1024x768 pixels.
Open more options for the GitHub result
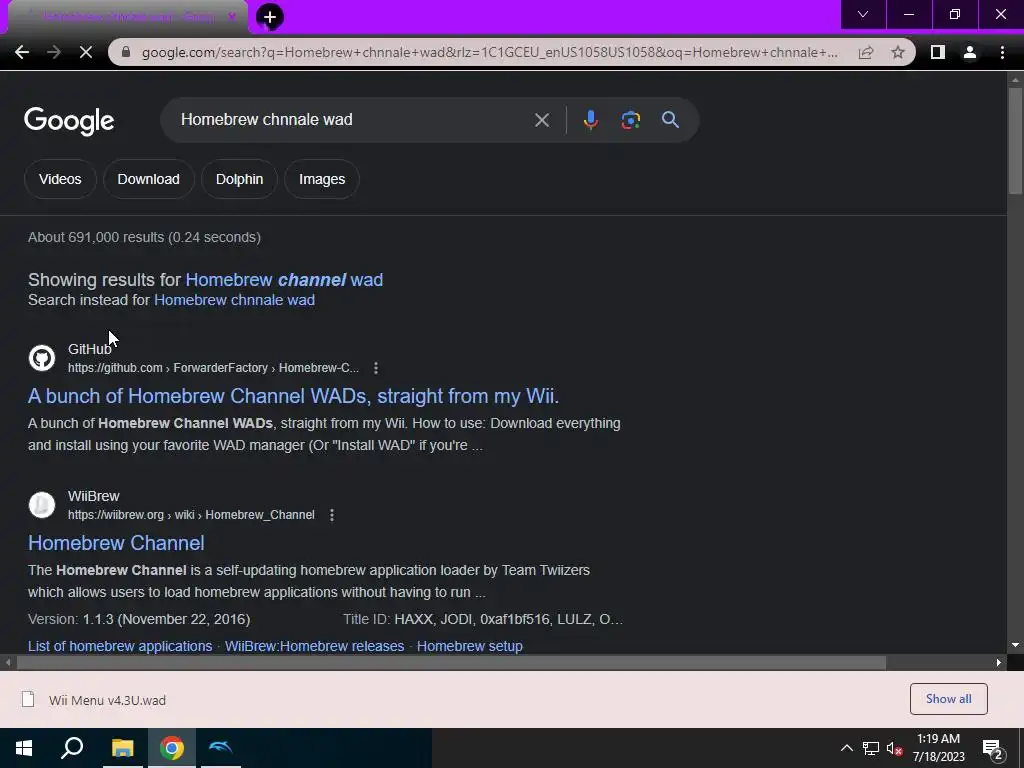pyautogui.click(x=376, y=368)
